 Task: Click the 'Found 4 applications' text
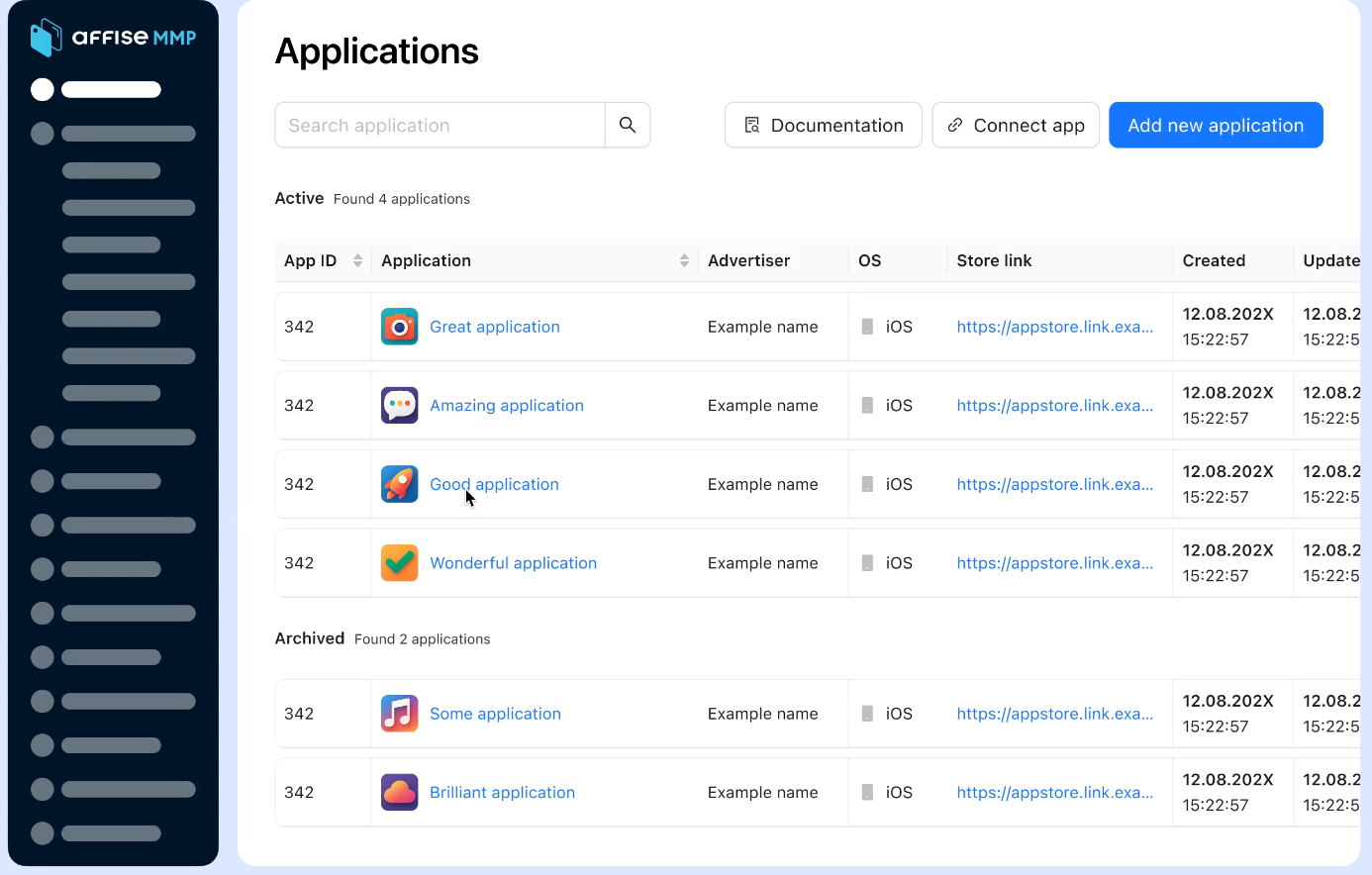402,199
